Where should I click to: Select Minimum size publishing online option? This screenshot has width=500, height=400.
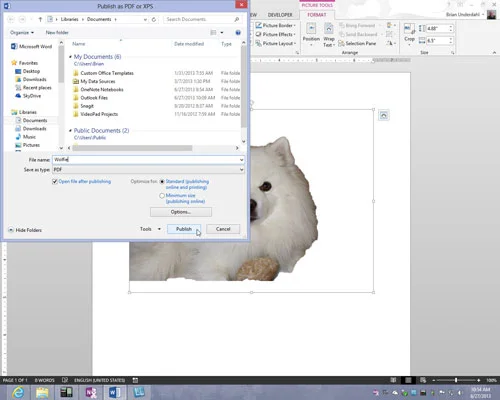pyautogui.click(x=162, y=196)
